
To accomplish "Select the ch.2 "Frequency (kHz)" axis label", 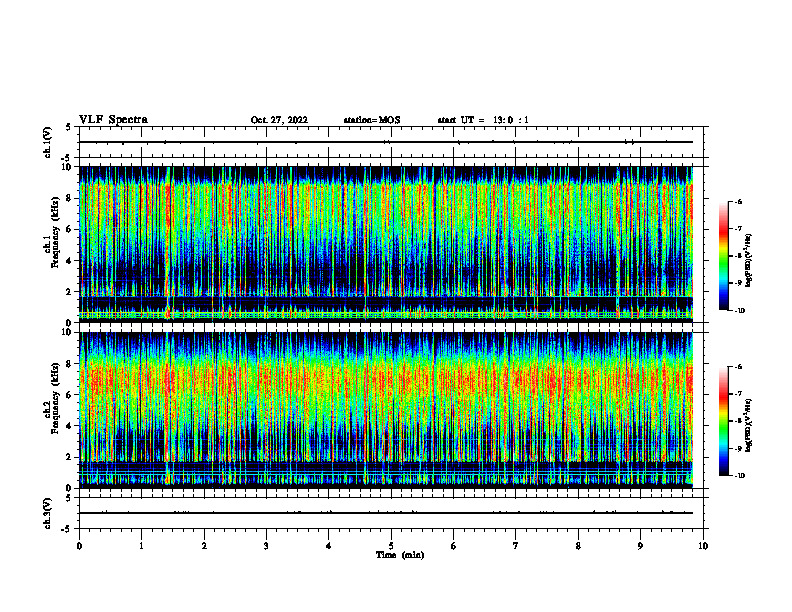I will pyautogui.click(x=55, y=398).
